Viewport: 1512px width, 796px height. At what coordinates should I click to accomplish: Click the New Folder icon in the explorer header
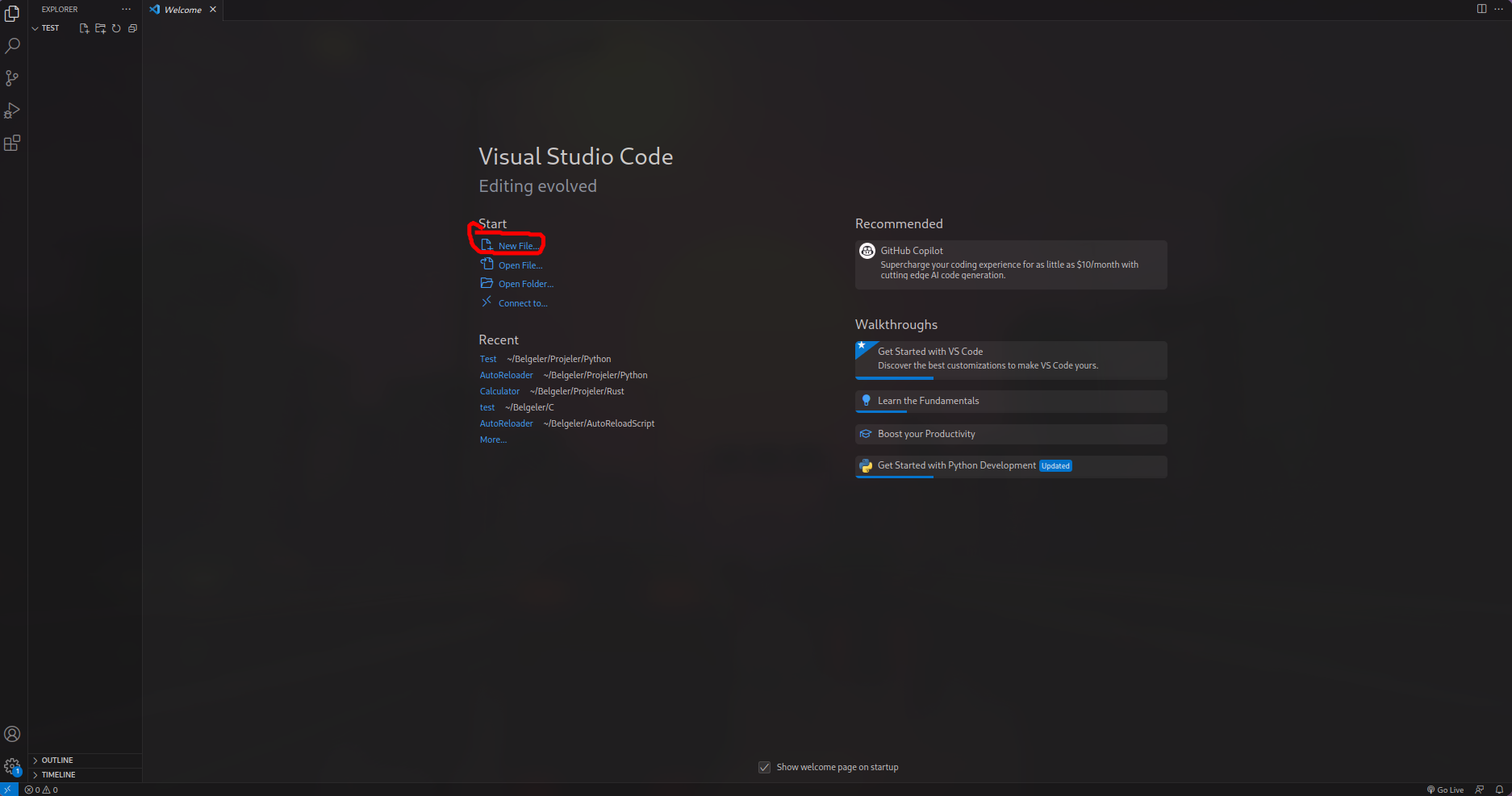(100, 28)
